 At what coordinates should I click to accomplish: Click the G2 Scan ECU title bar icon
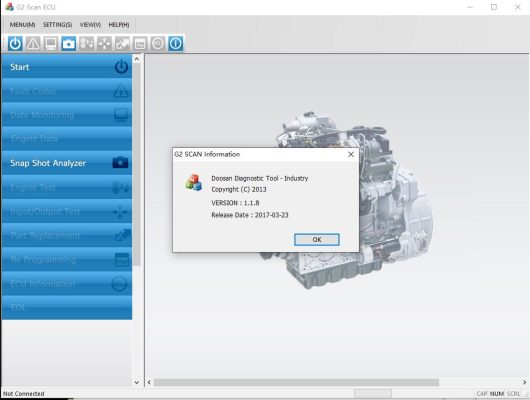(9, 7)
